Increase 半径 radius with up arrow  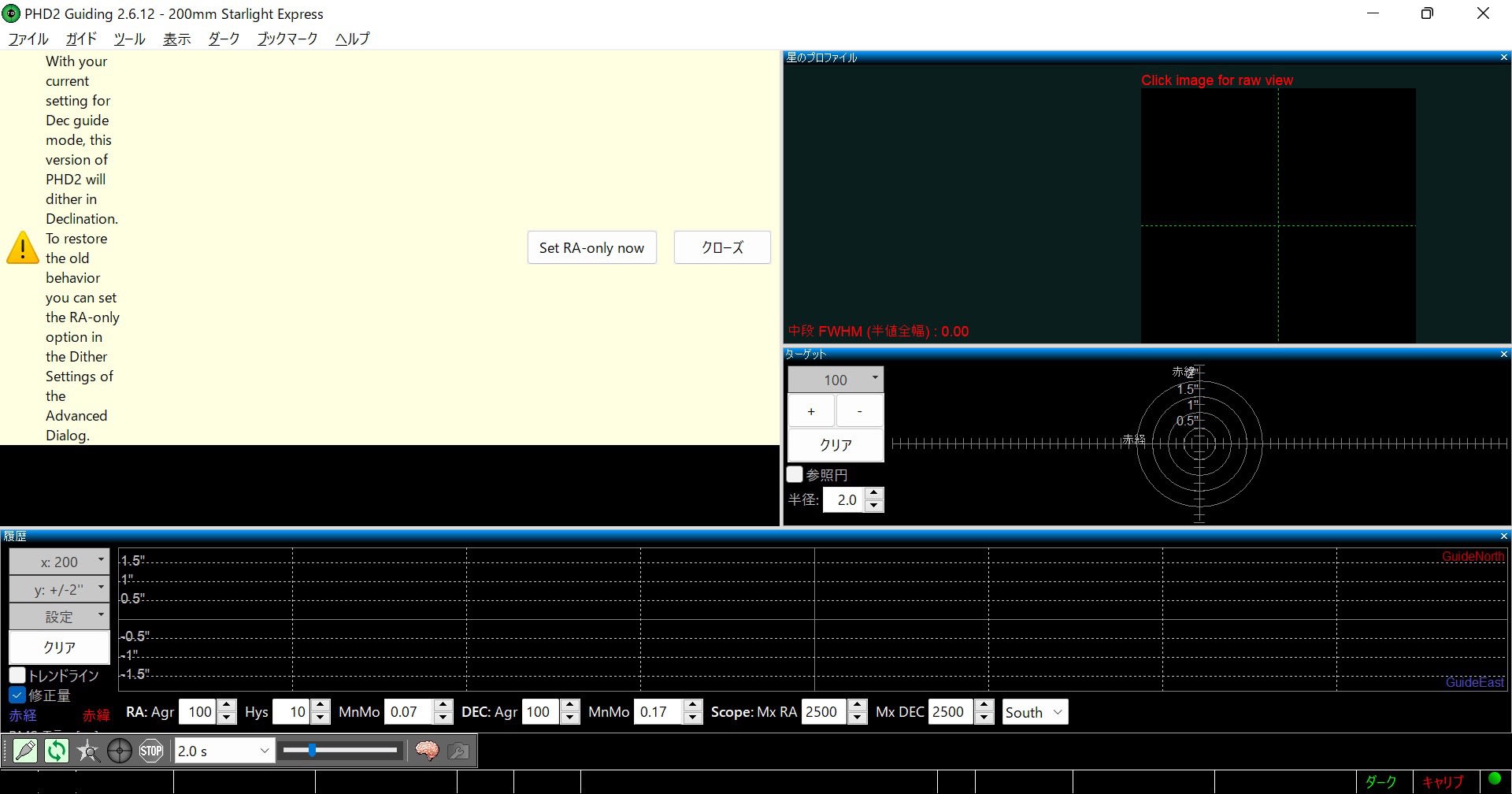point(874,493)
